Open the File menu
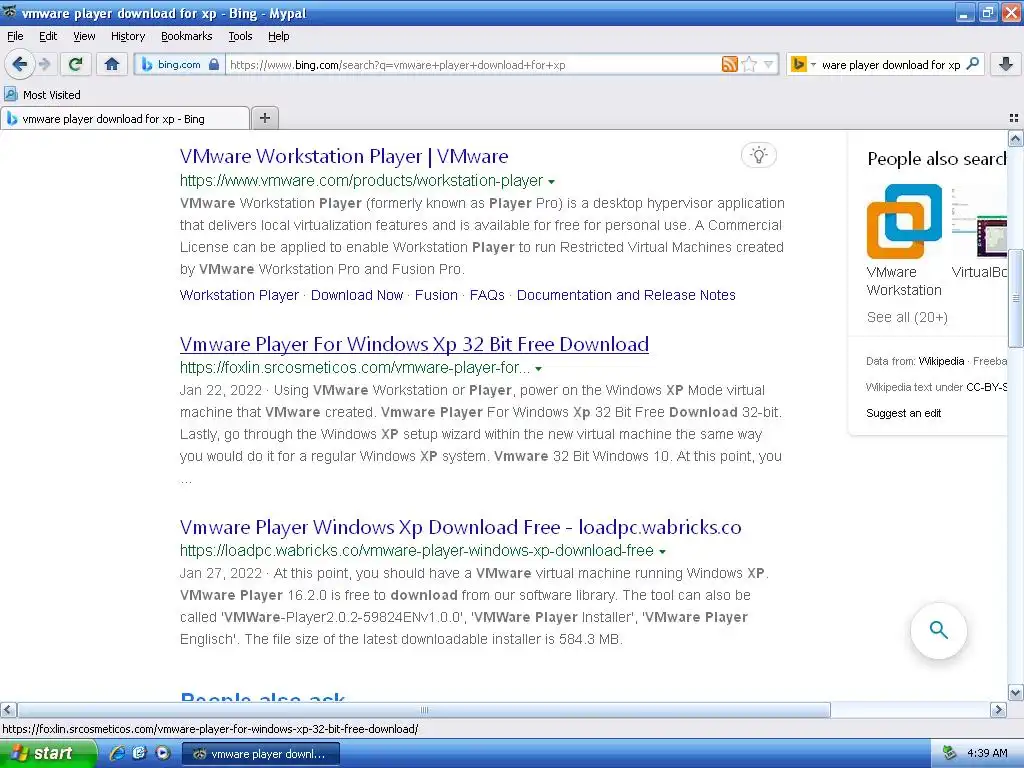 point(15,36)
